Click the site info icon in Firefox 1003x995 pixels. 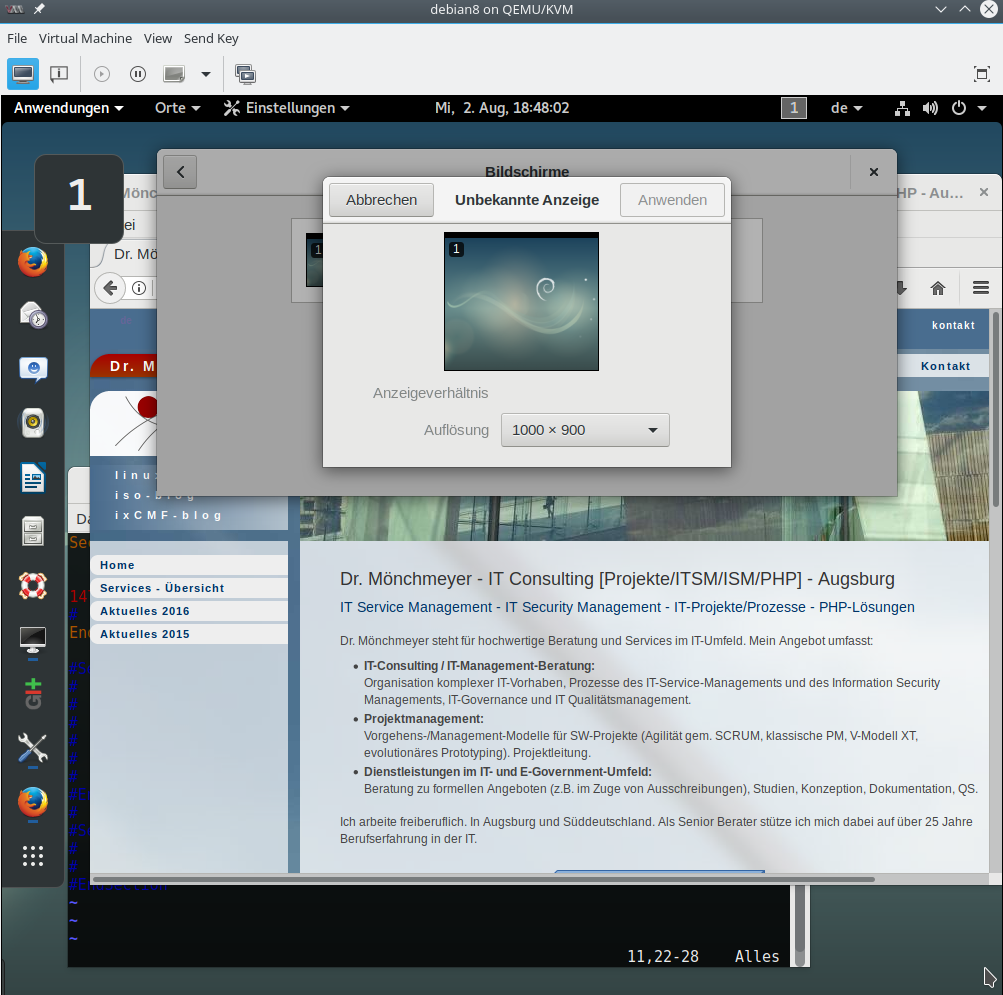pyautogui.click(x=139, y=288)
